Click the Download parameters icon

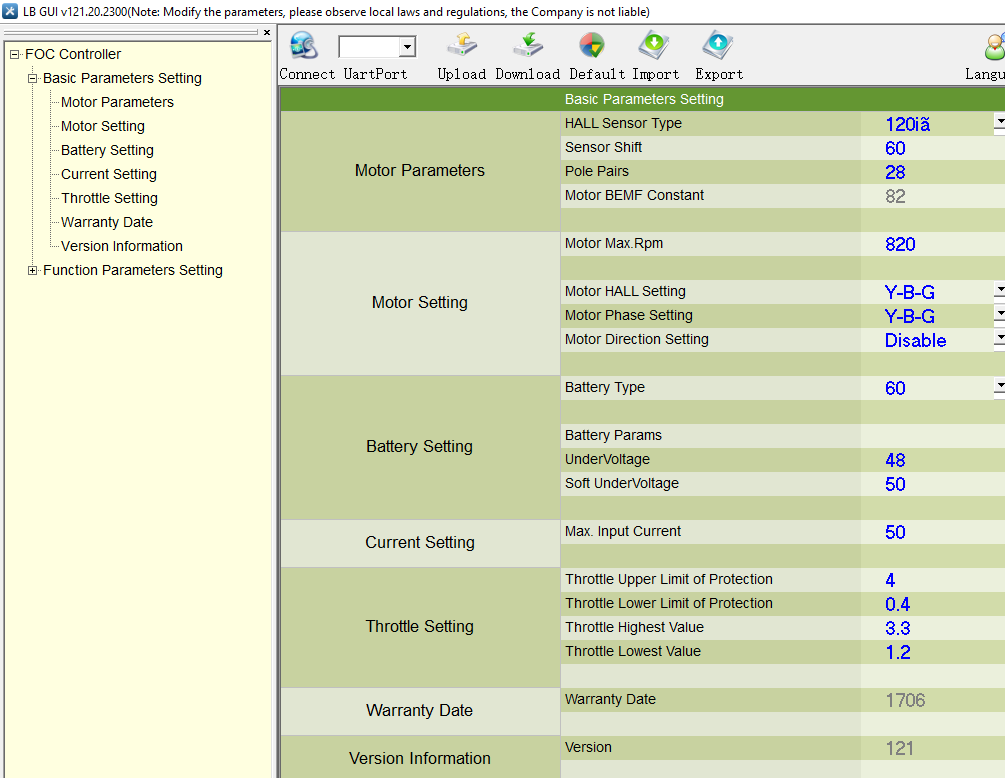[527, 47]
